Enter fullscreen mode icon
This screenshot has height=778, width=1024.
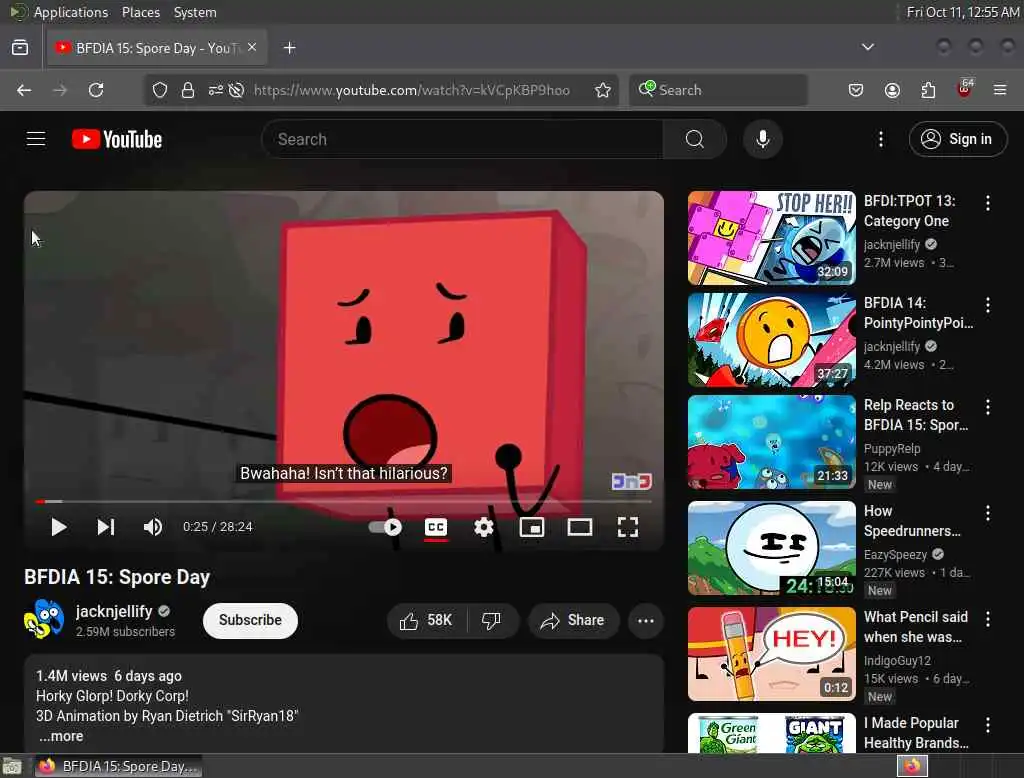628,527
